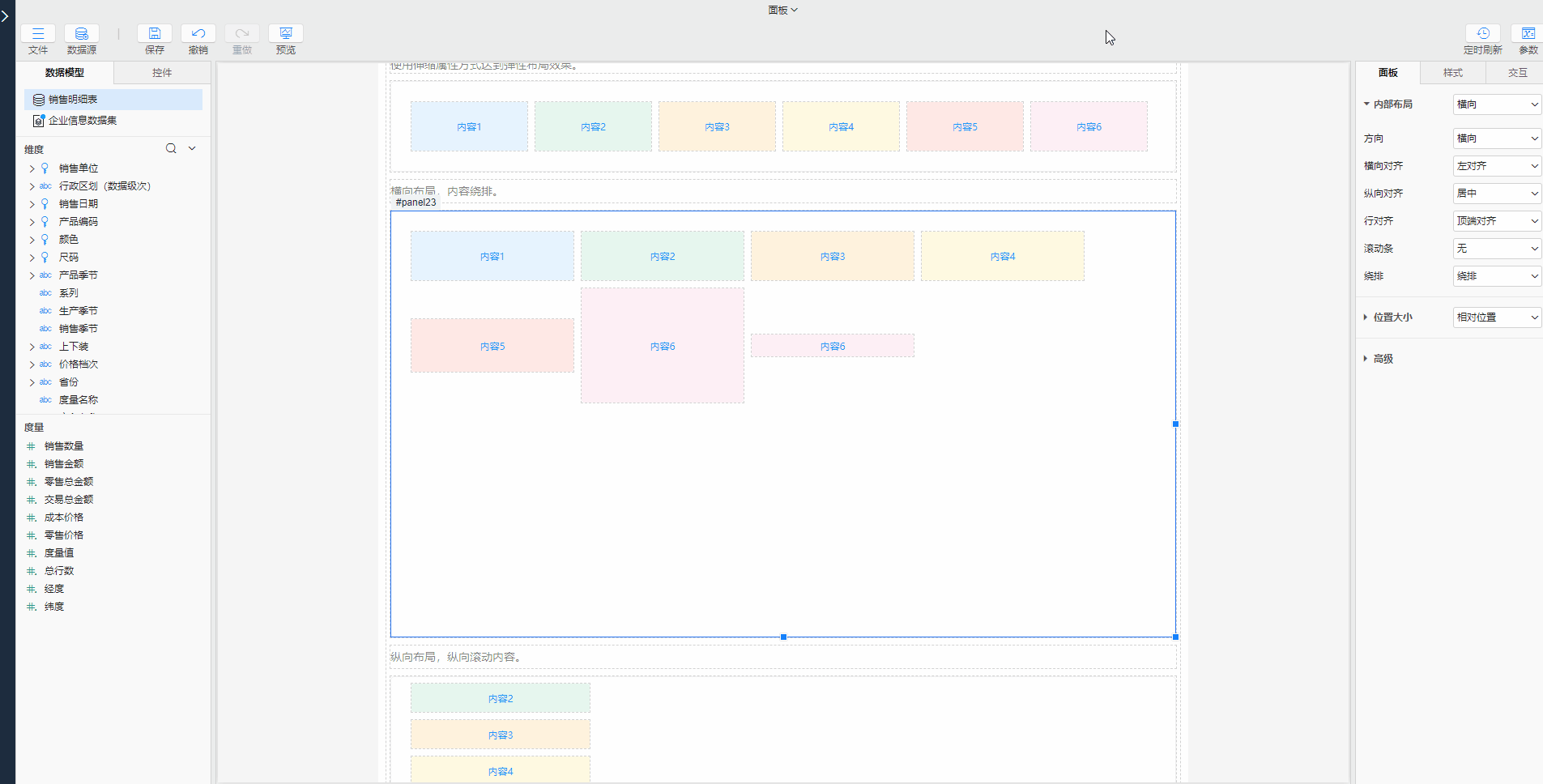
Task: Open the 绕排 dropdown
Action: (1496, 276)
